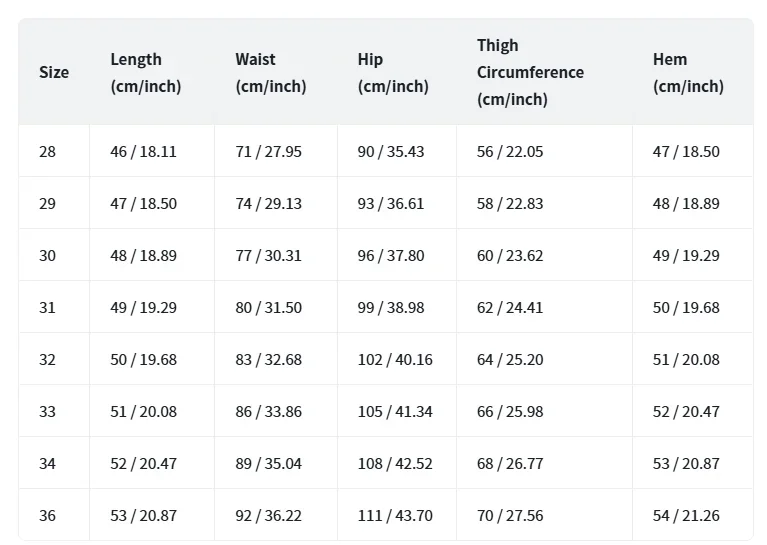Viewport: 767px width, 545px height.
Task: Select the Thigh Circumference header cell
Action: pyautogui.click(x=530, y=72)
